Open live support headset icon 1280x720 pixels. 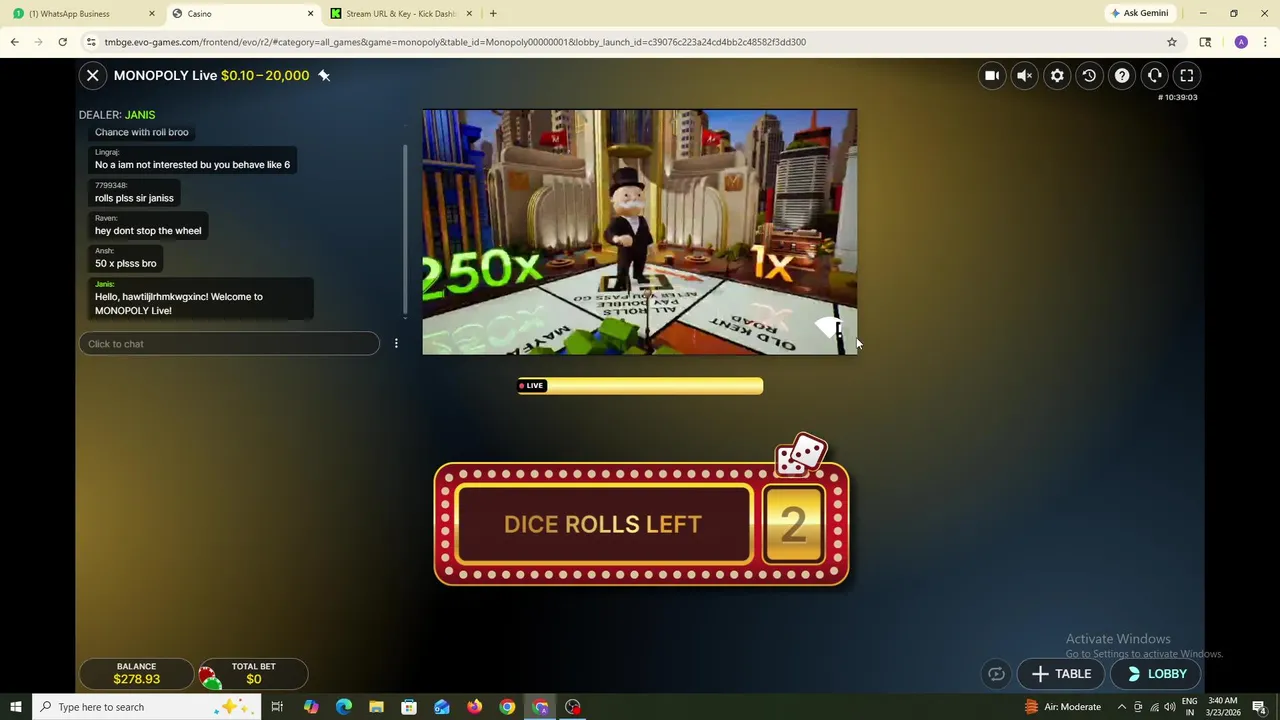coord(1154,75)
